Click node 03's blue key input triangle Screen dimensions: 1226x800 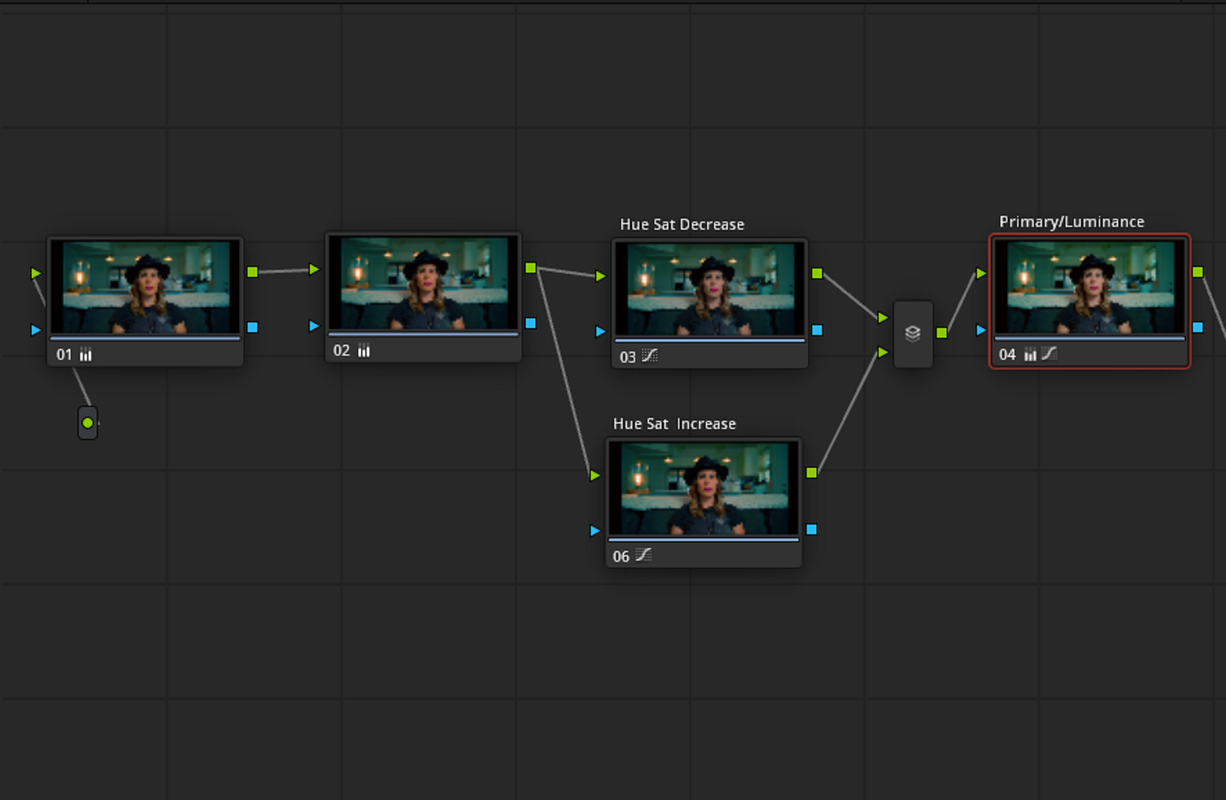click(601, 331)
